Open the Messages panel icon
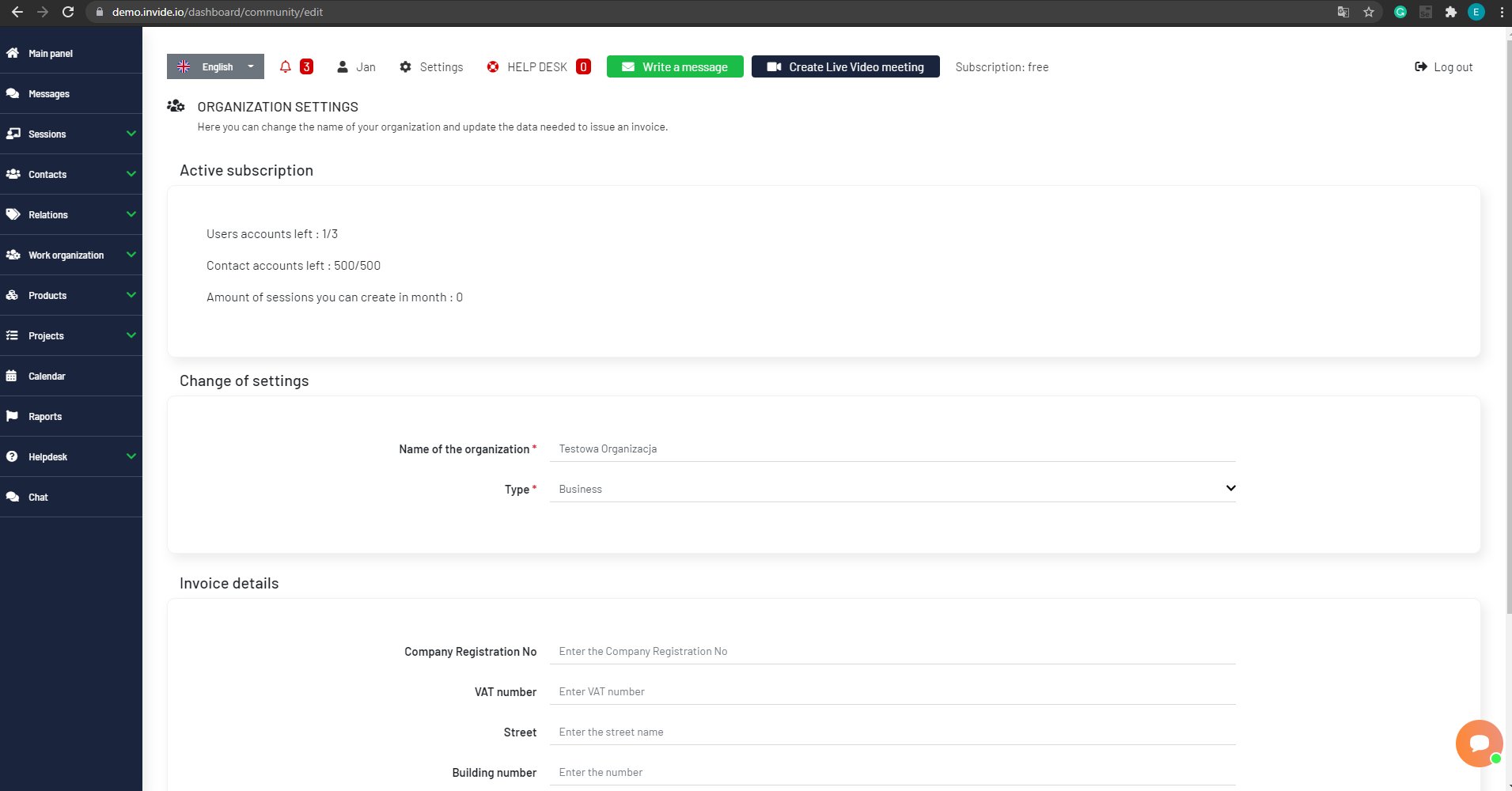This screenshot has width=1512, height=791. pos(13,93)
